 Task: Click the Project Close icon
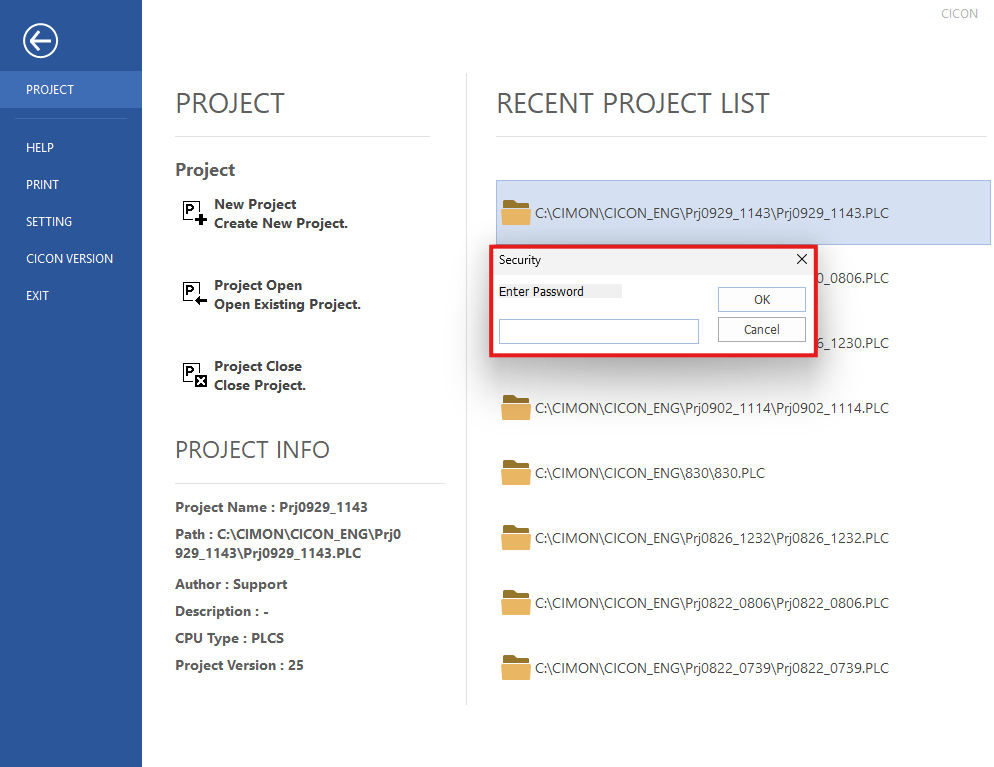pyautogui.click(x=194, y=375)
